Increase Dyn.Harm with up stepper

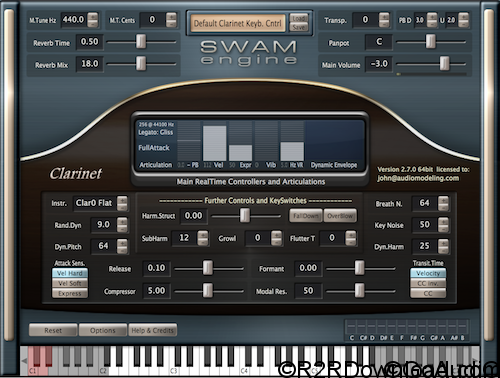click(443, 243)
